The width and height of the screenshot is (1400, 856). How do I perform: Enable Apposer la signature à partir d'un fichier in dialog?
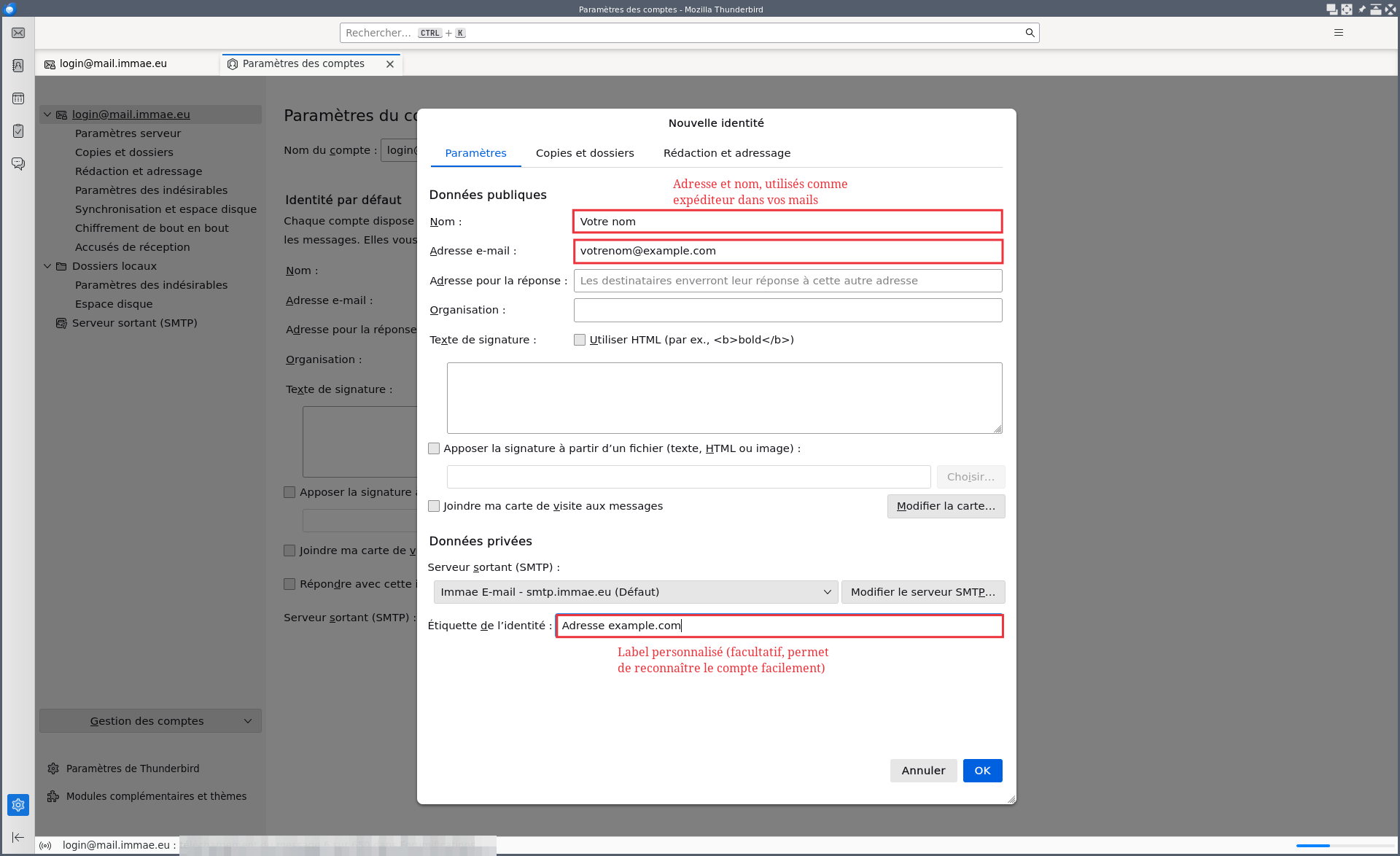(x=434, y=448)
